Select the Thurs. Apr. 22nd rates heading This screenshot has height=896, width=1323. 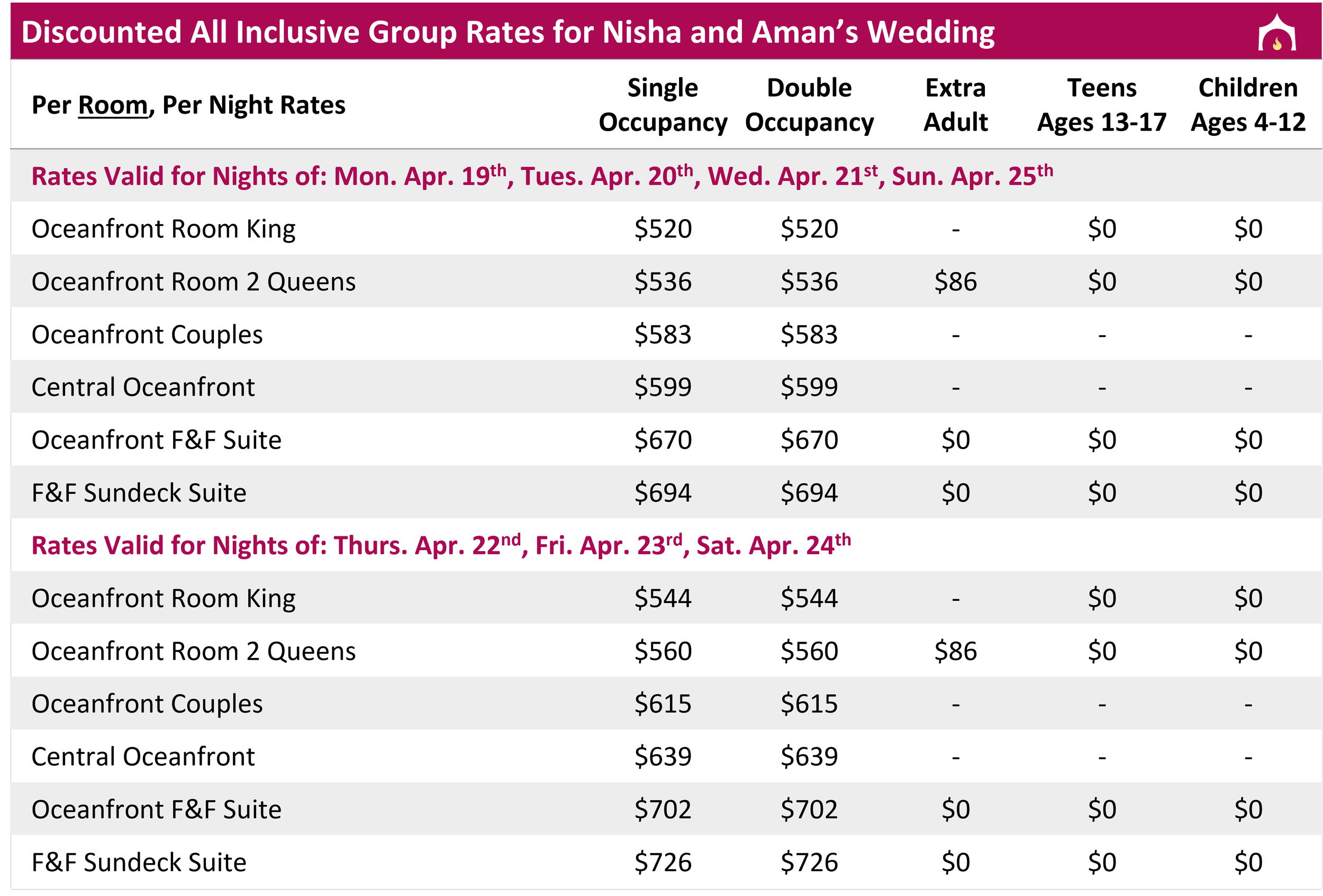pyautogui.click(x=441, y=545)
